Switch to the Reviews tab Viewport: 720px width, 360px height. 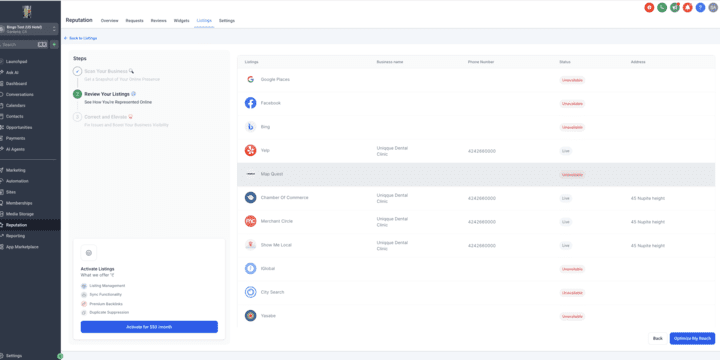coord(158,21)
